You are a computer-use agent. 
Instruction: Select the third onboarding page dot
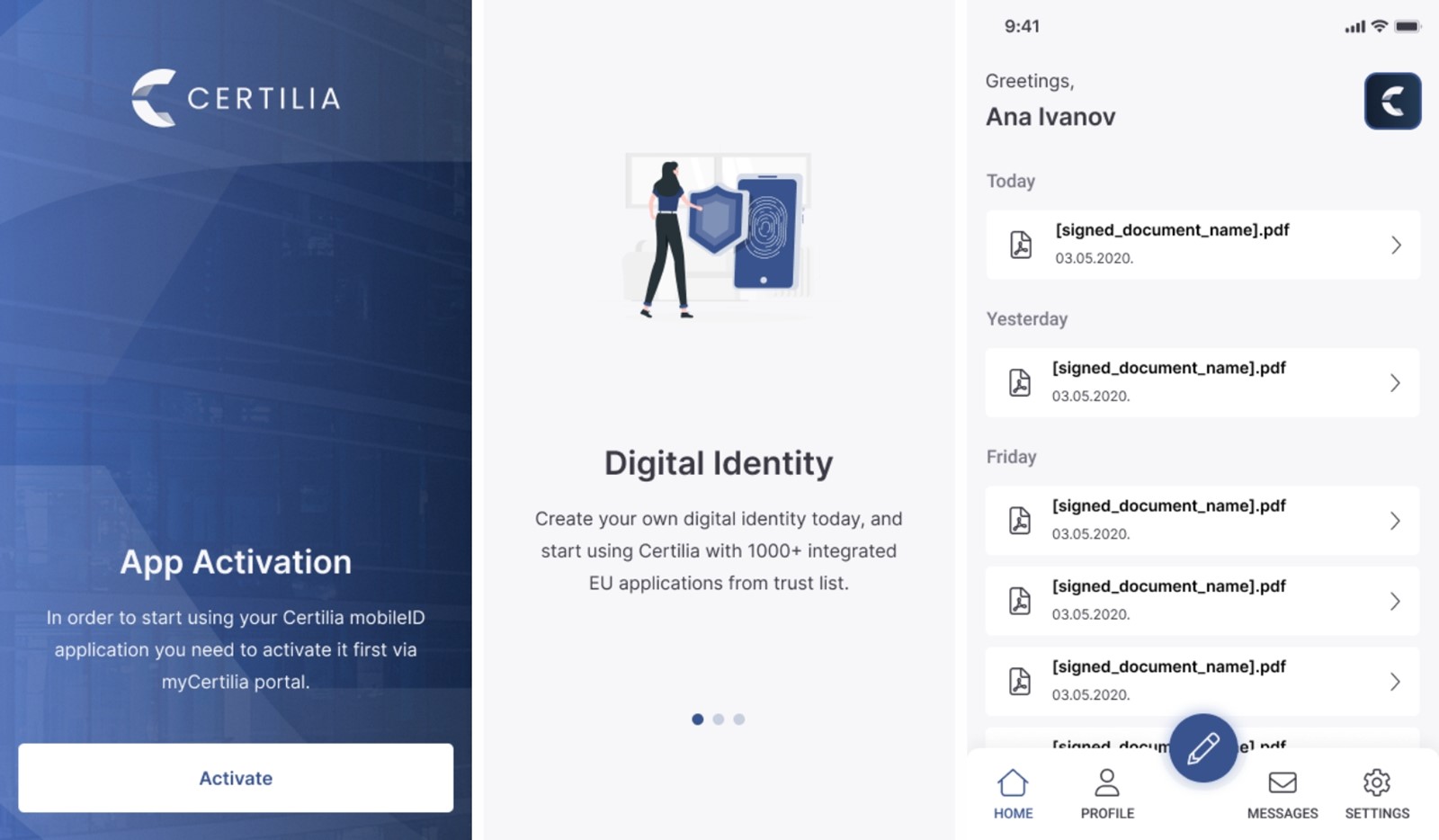[x=738, y=719]
